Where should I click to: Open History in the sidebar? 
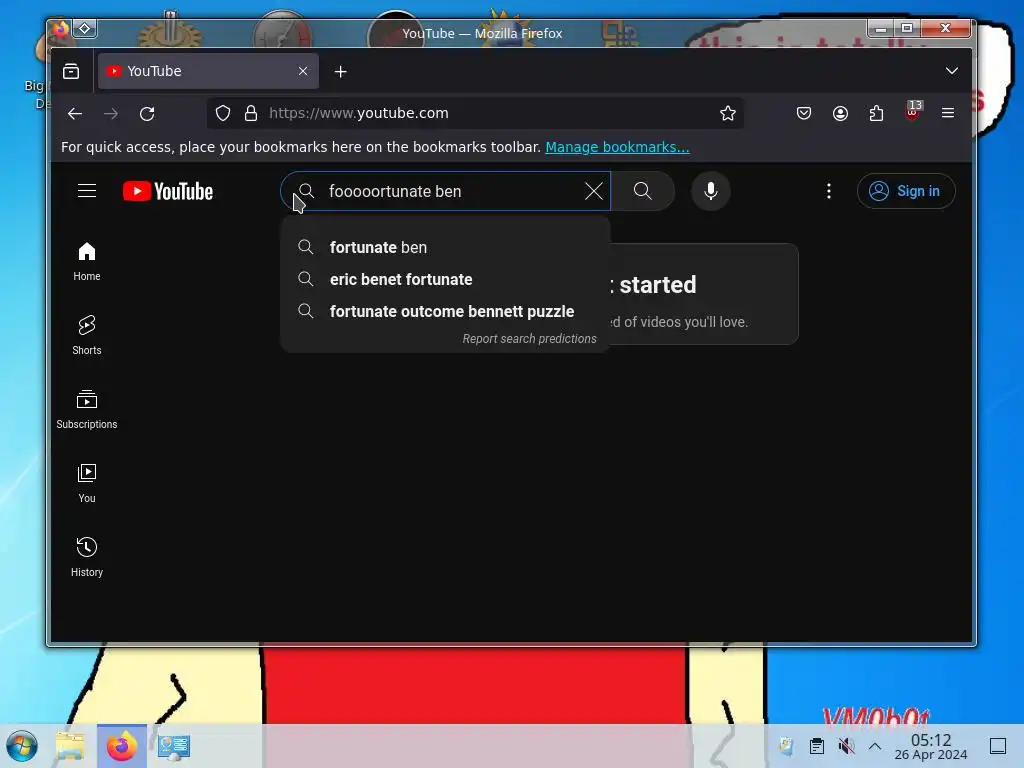pyautogui.click(x=87, y=557)
